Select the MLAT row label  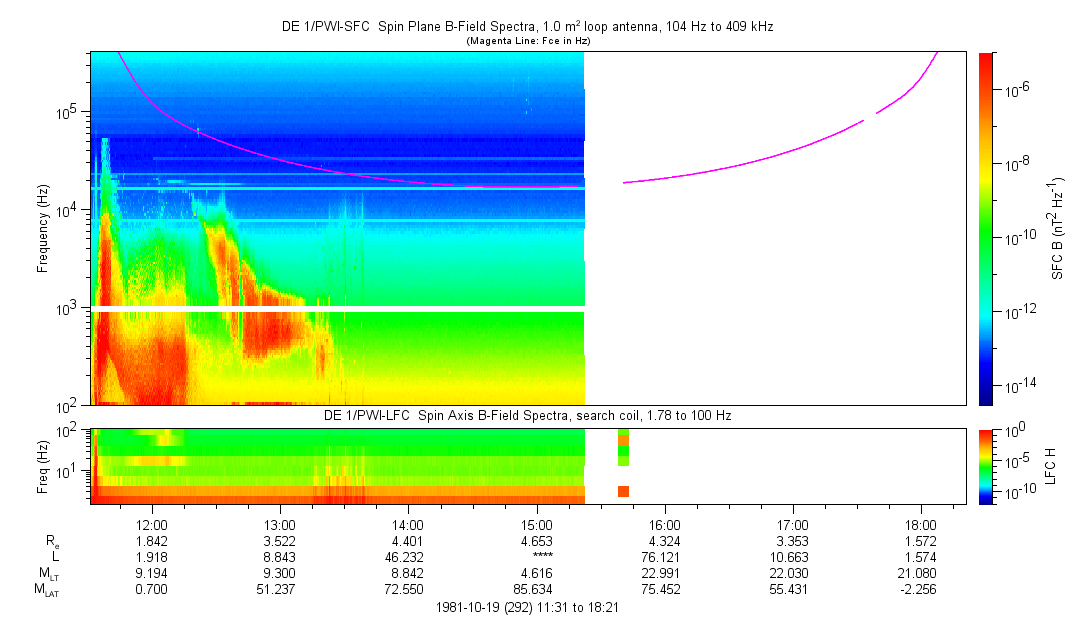tap(45, 590)
